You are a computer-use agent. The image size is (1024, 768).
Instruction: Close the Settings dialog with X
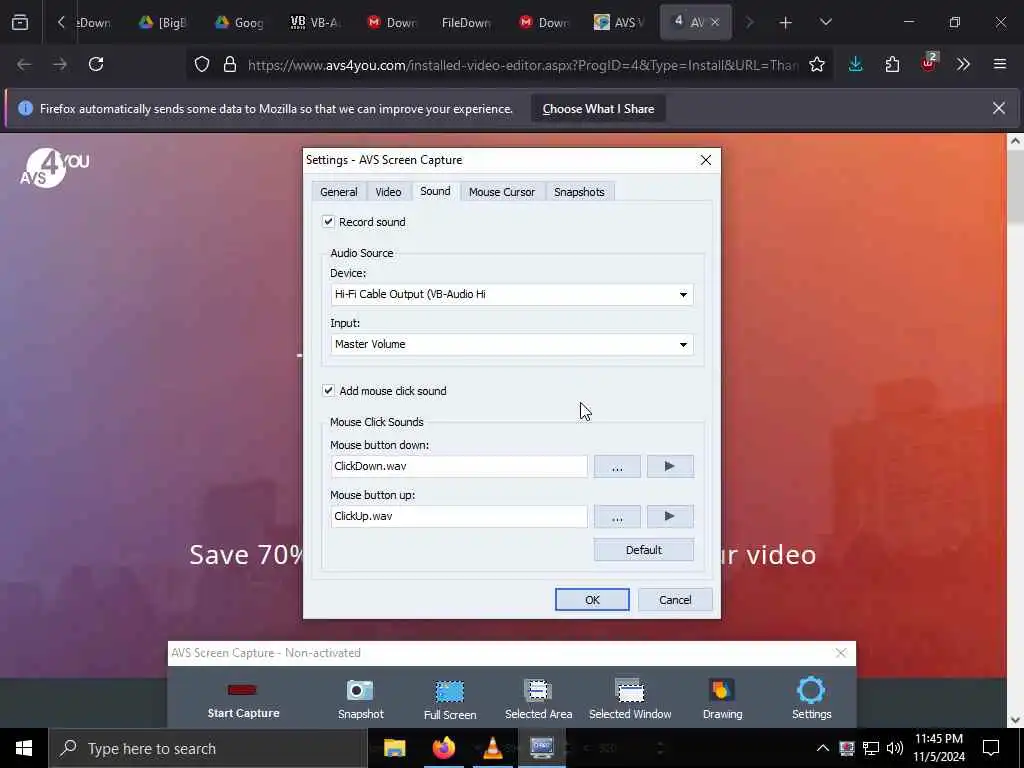[705, 160]
